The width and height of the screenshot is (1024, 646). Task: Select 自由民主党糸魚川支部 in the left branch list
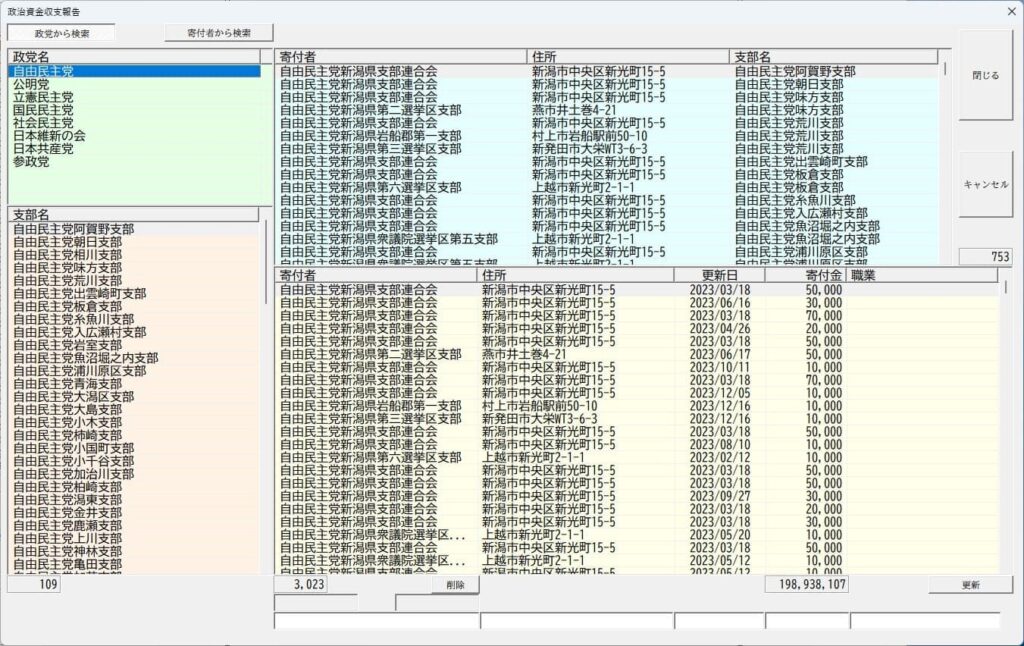coord(66,319)
